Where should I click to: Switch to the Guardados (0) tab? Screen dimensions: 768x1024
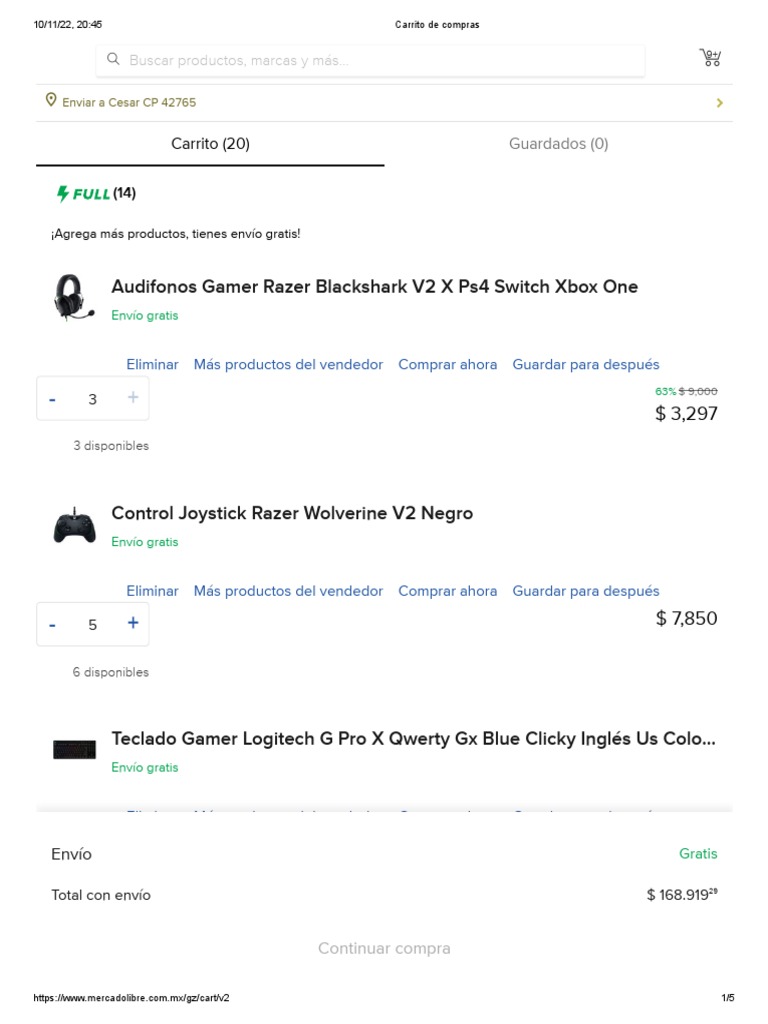click(x=558, y=144)
